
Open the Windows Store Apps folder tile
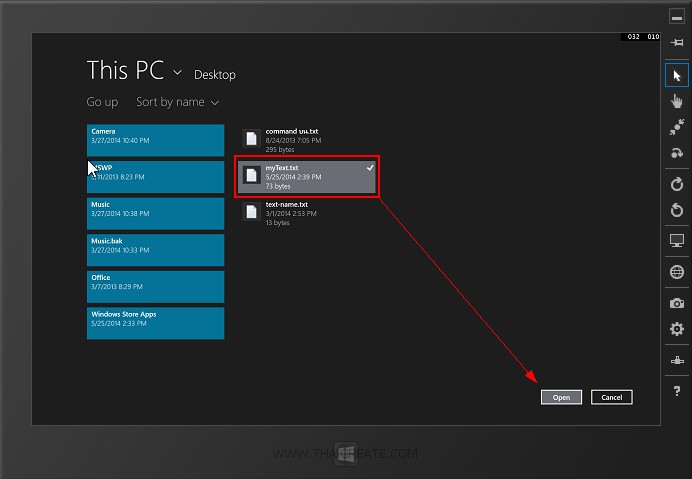click(x=155, y=323)
